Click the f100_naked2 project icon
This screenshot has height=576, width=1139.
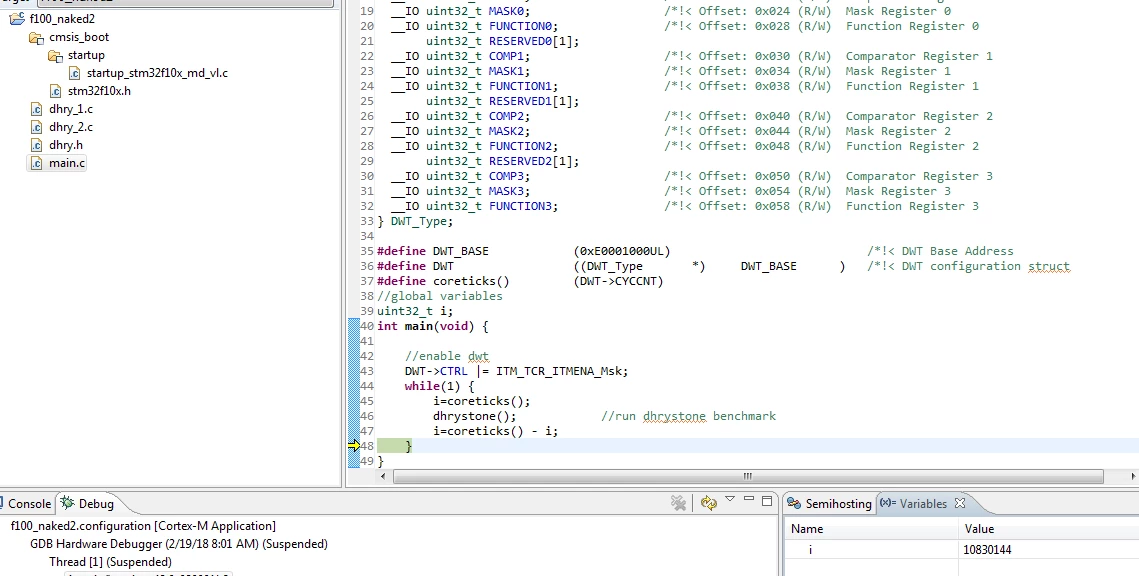click(x=17, y=19)
